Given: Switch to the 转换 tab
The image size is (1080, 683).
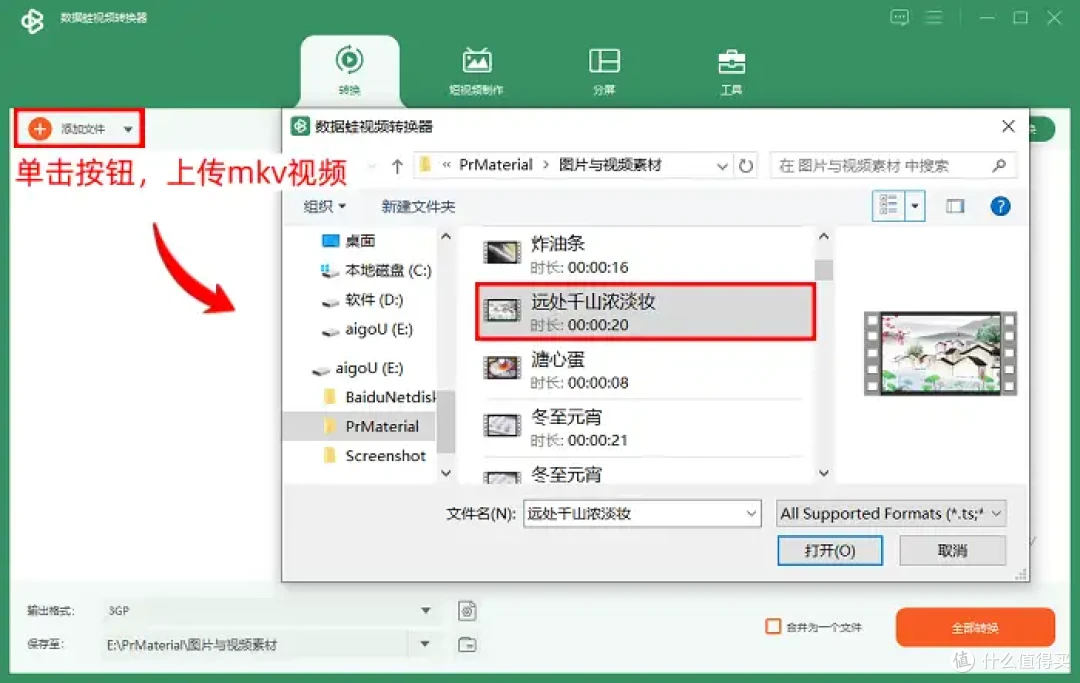Looking at the screenshot, I should pyautogui.click(x=349, y=70).
